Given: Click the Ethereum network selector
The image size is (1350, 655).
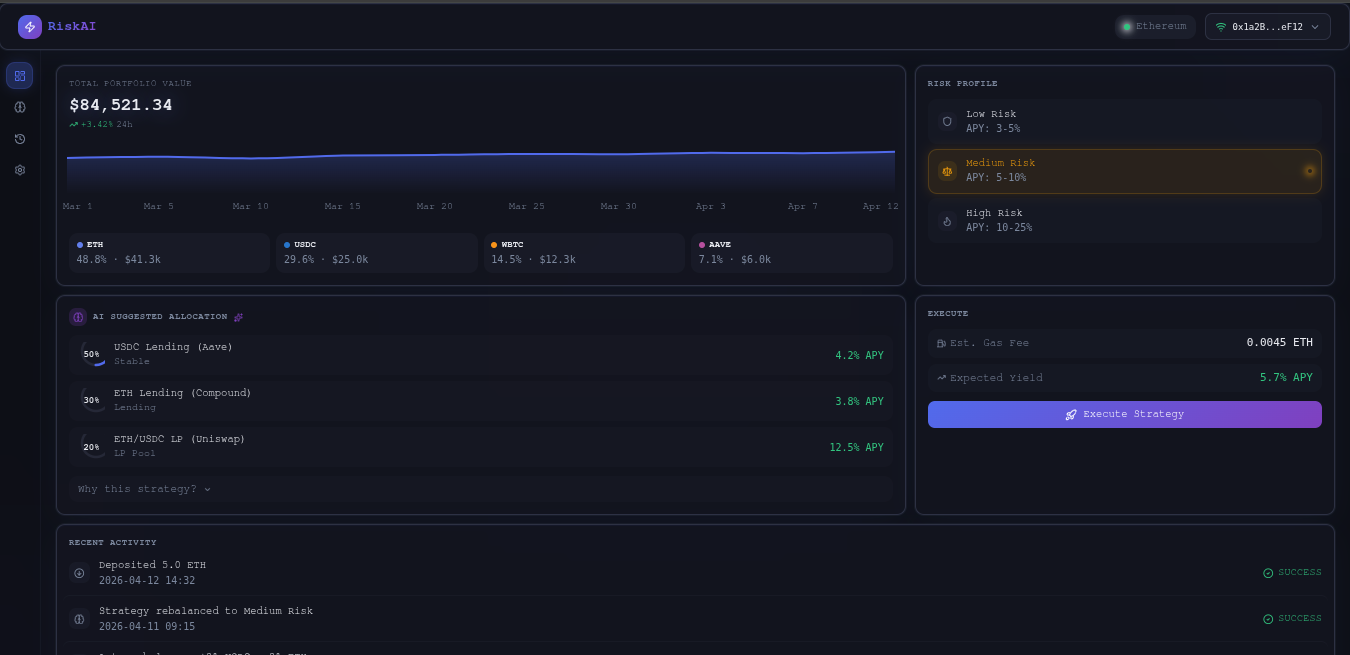Looking at the screenshot, I should (x=1155, y=27).
